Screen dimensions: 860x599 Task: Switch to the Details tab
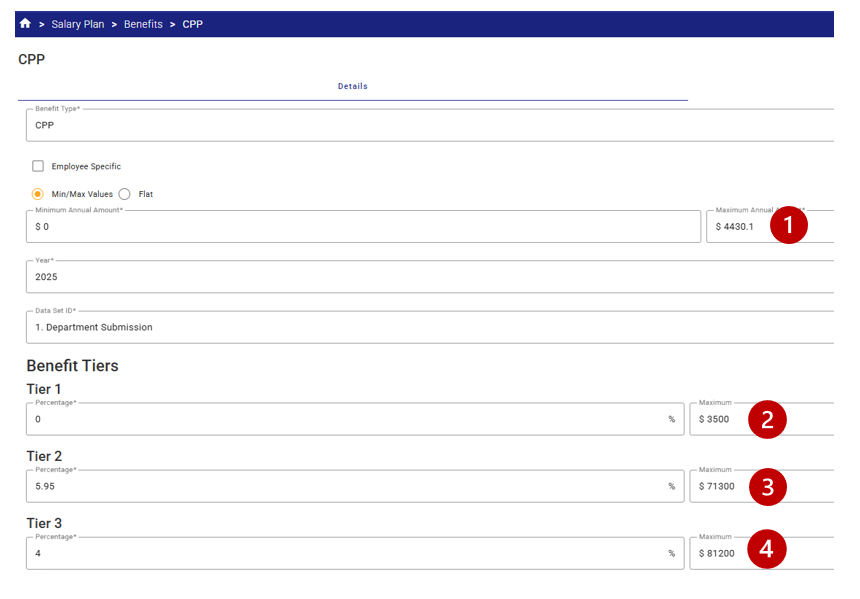coord(353,86)
